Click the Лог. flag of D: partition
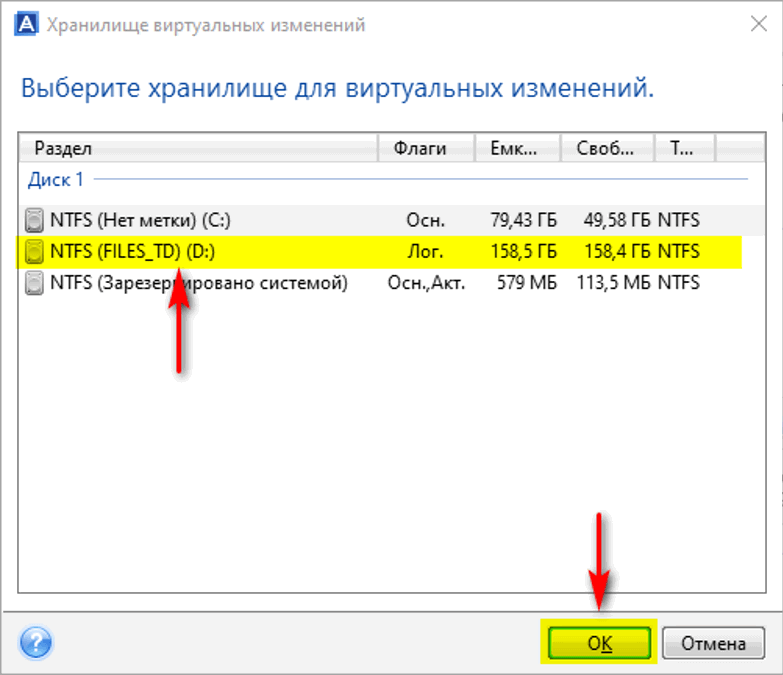Image resolution: width=783 pixels, height=675 pixels. point(425,251)
